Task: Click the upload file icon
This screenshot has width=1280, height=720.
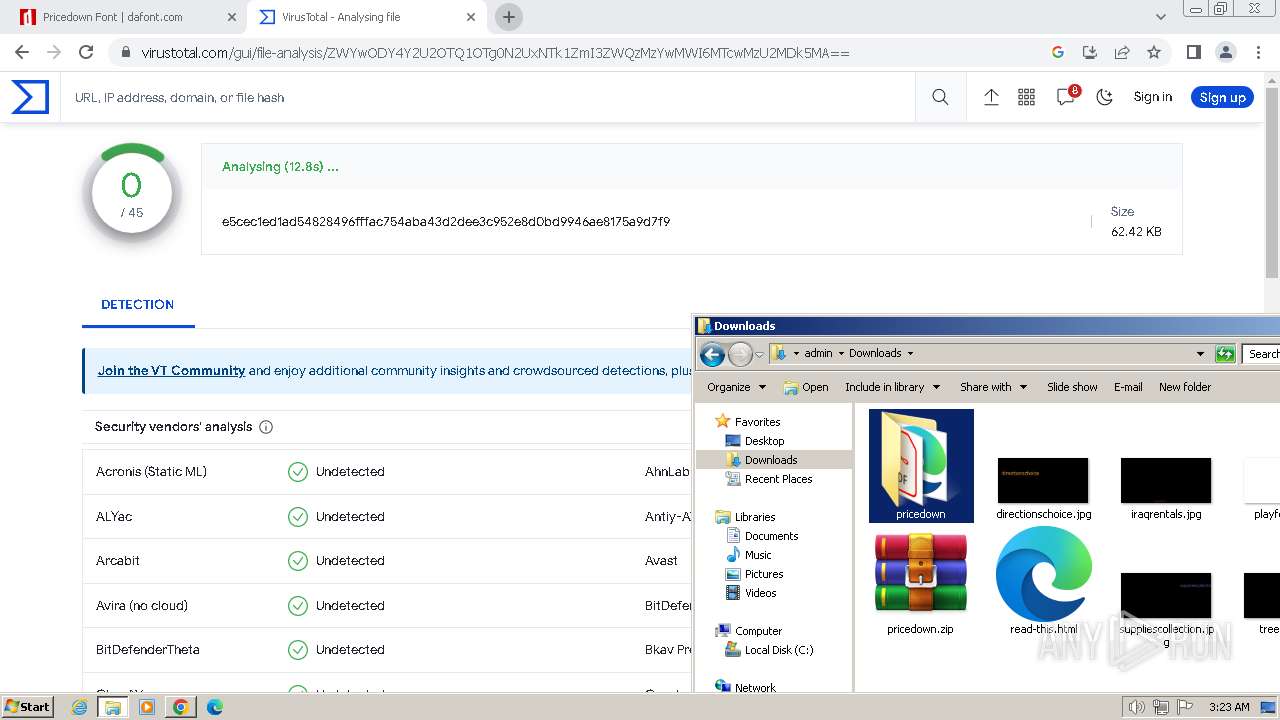Action: point(991,97)
